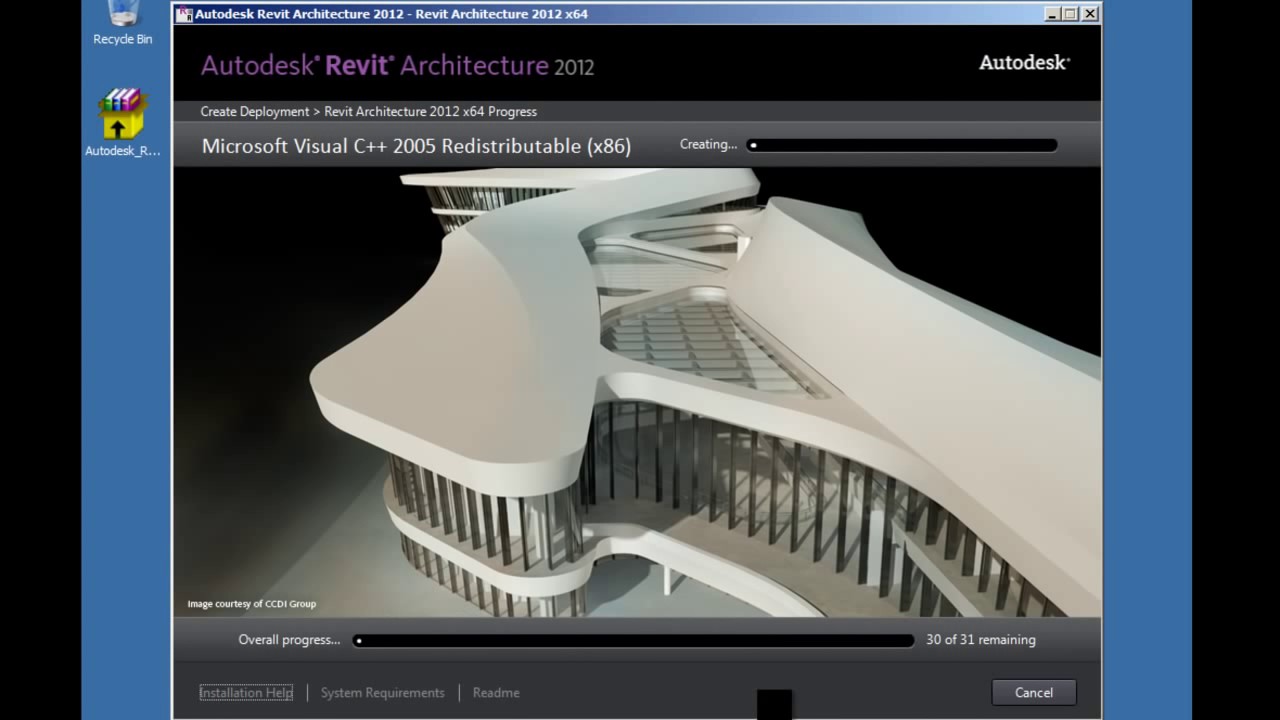
Task: Click the 'Image courtesy of CCDI Group' caption
Action: [252, 604]
